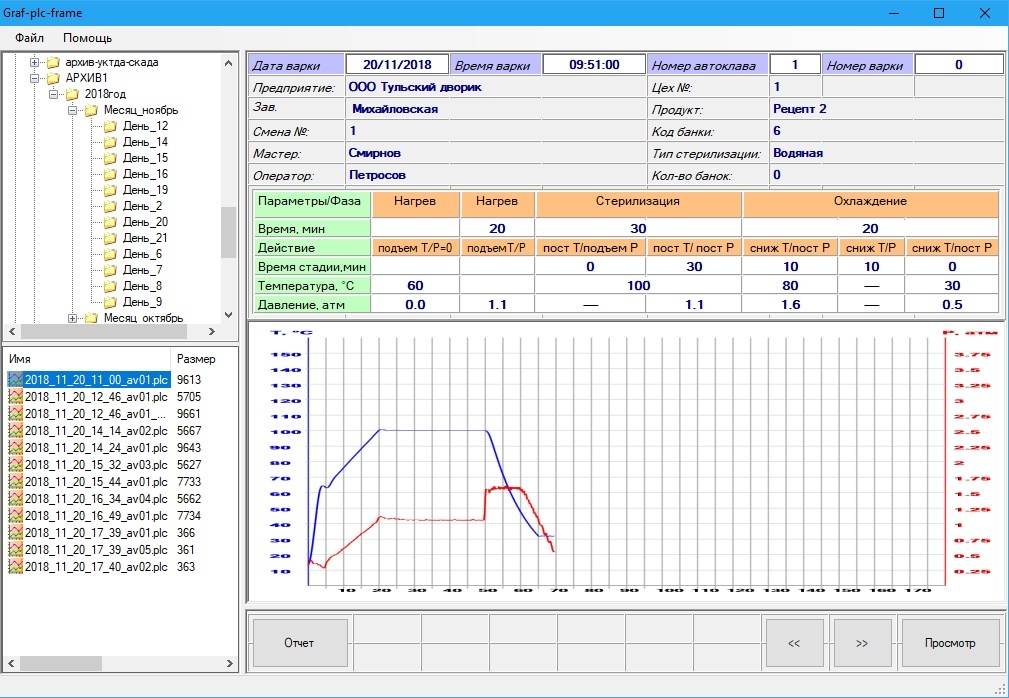Click chart icon of 2018_11_20_14_14_av02.plc
The image size is (1009, 698).
(15, 431)
